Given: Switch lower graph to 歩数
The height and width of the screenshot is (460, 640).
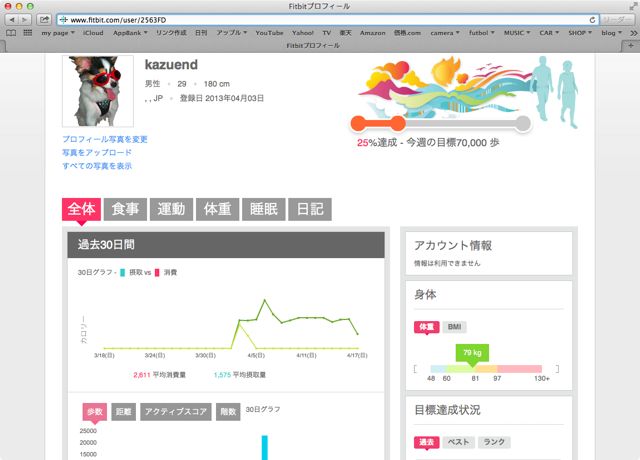Looking at the screenshot, I should click(95, 411).
